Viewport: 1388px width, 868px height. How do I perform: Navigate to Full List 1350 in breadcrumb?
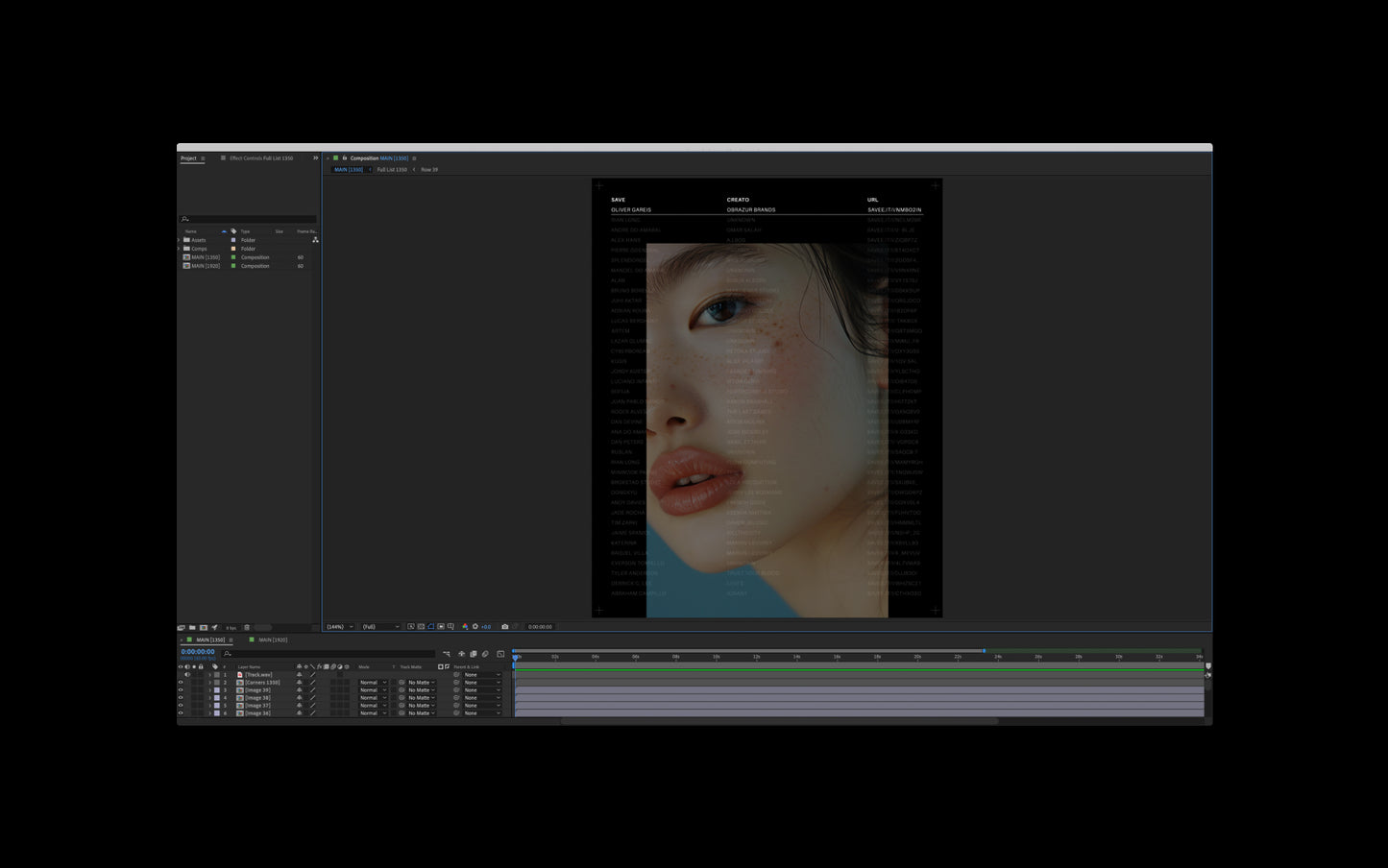(x=392, y=170)
